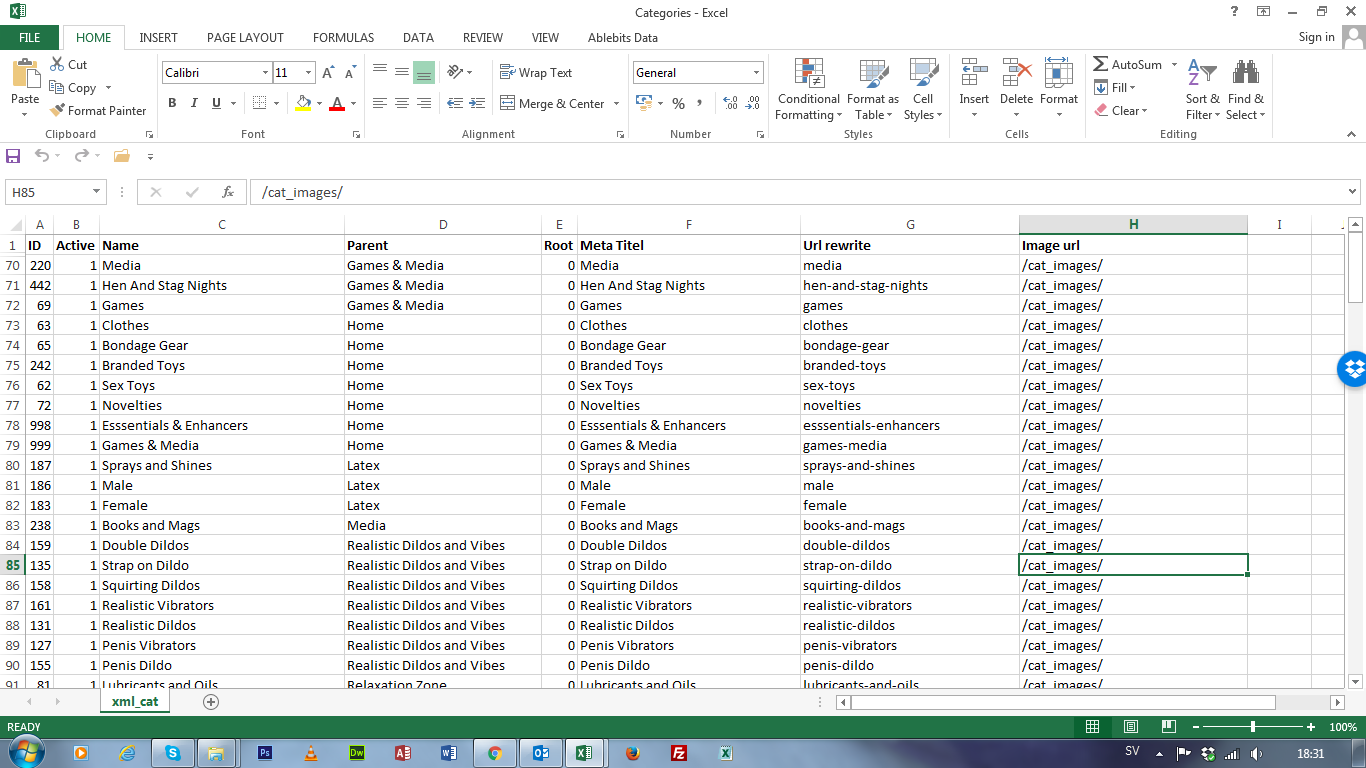Click the Format Painter brush icon
Screen dimensions: 1366x768
[58, 111]
